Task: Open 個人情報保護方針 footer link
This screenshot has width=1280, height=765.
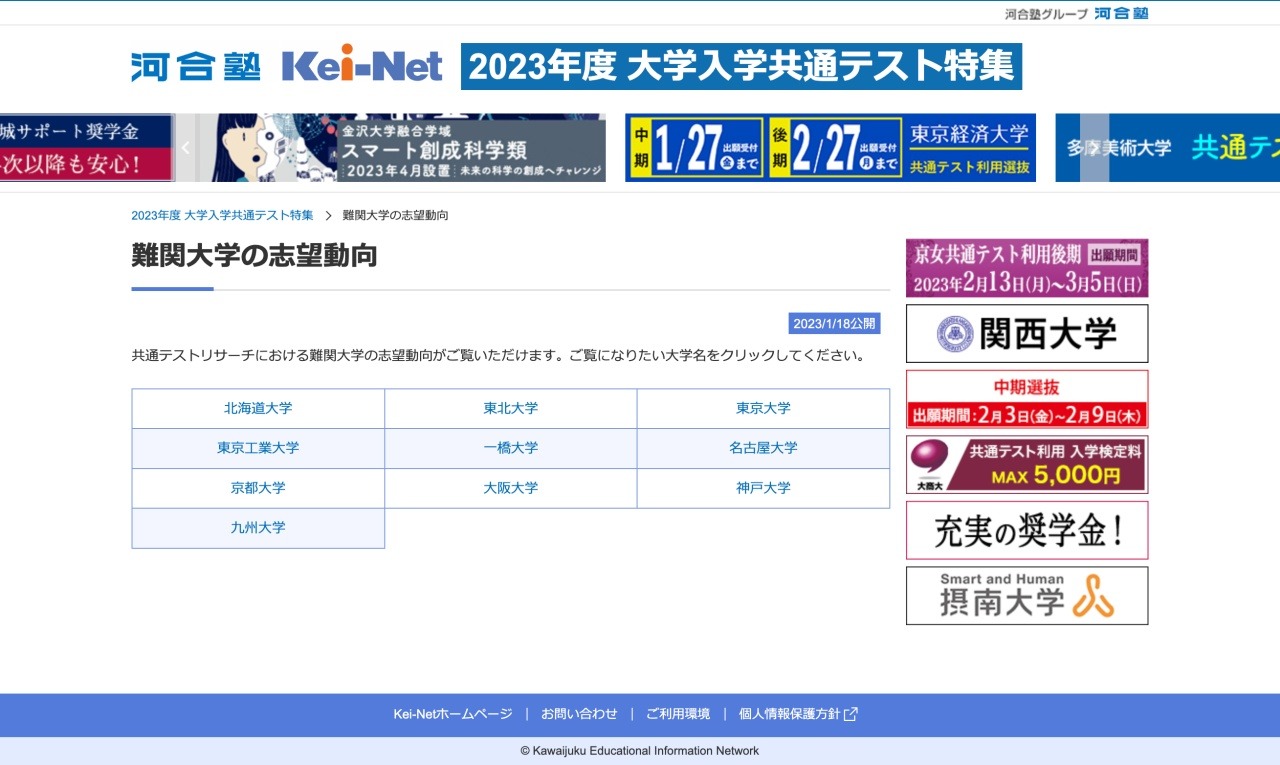Action: pyautogui.click(x=790, y=714)
